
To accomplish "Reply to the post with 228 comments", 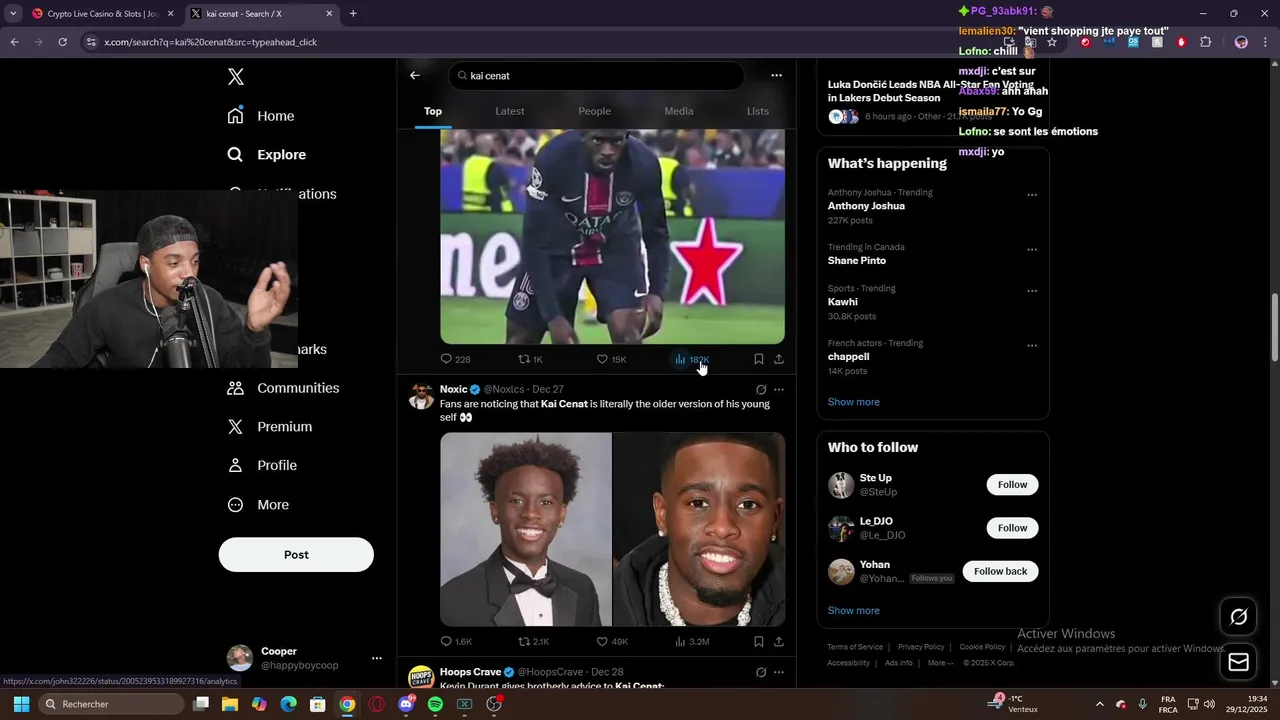I will tap(455, 359).
